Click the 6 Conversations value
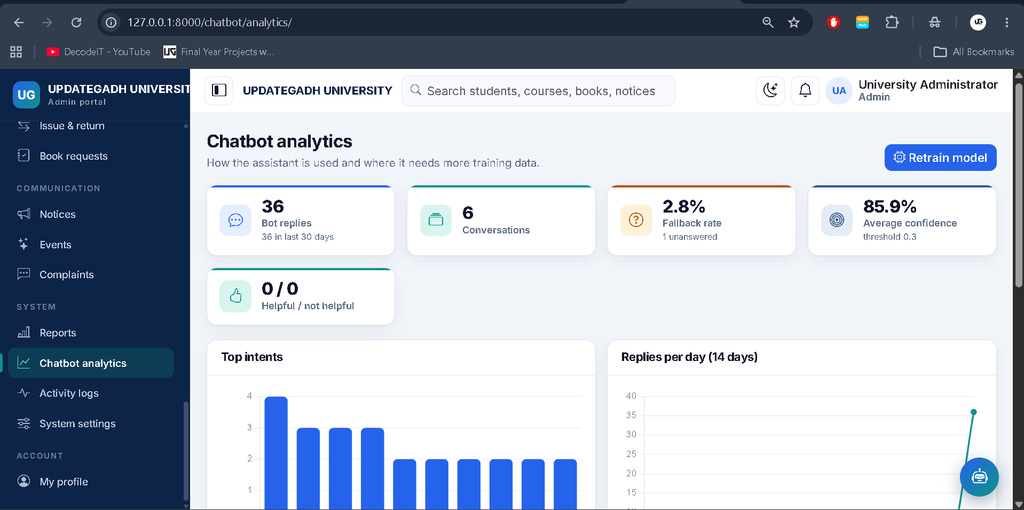1024x510 pixels. coord(468,213)
